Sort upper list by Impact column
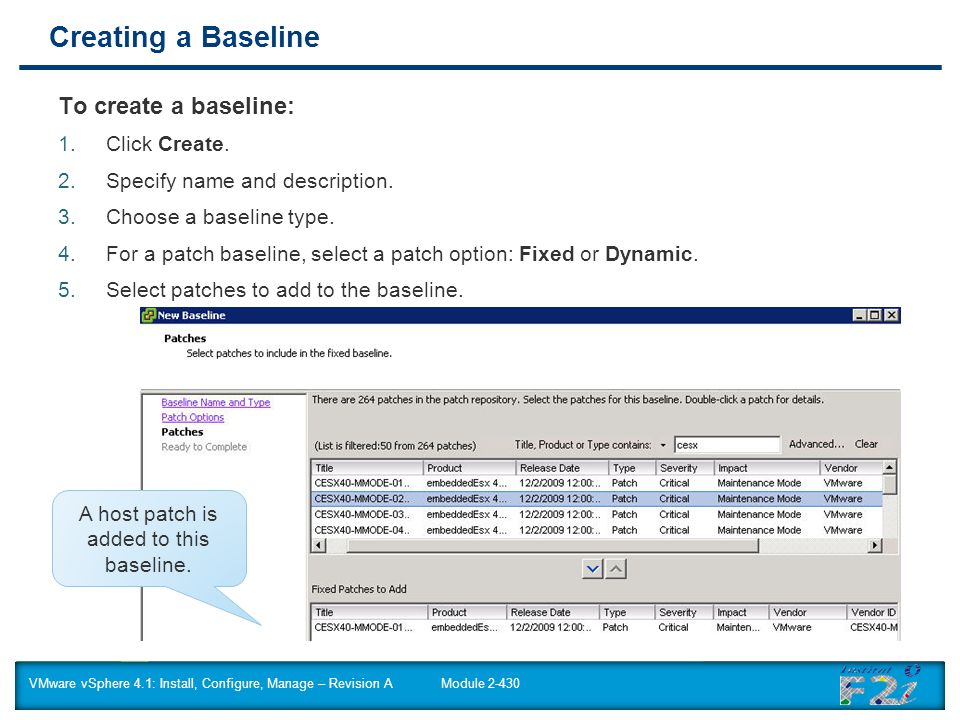Screen dimensions: 960x720 (767, 468)
